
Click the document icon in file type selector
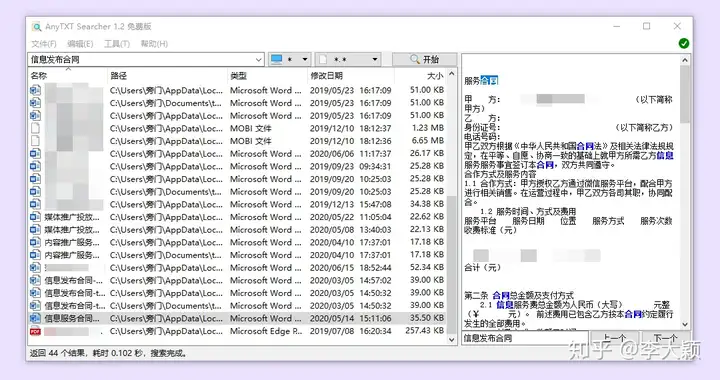323,60
